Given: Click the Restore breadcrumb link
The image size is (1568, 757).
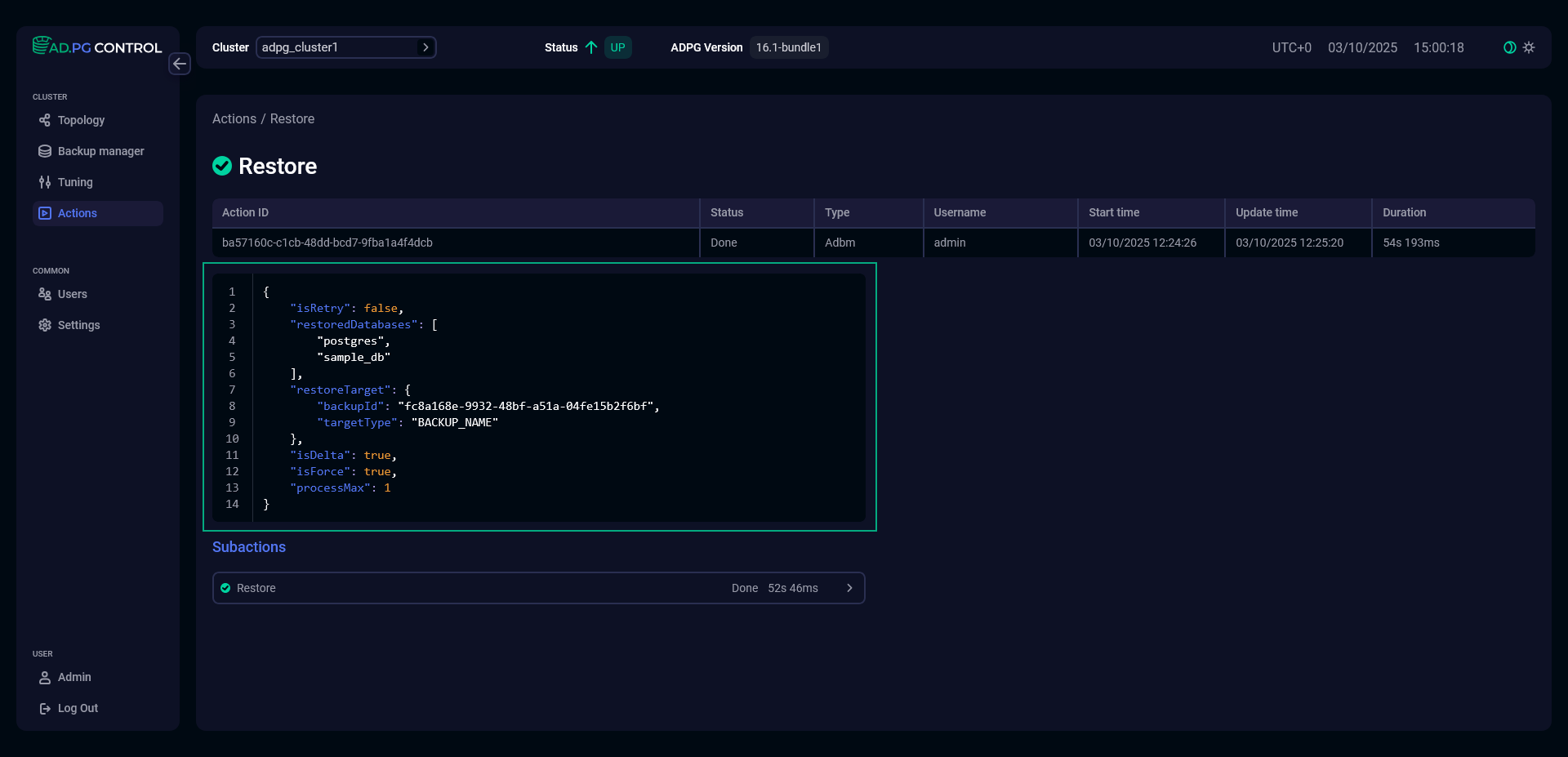Looking at the screenshot, I should [x=292, y=118].
